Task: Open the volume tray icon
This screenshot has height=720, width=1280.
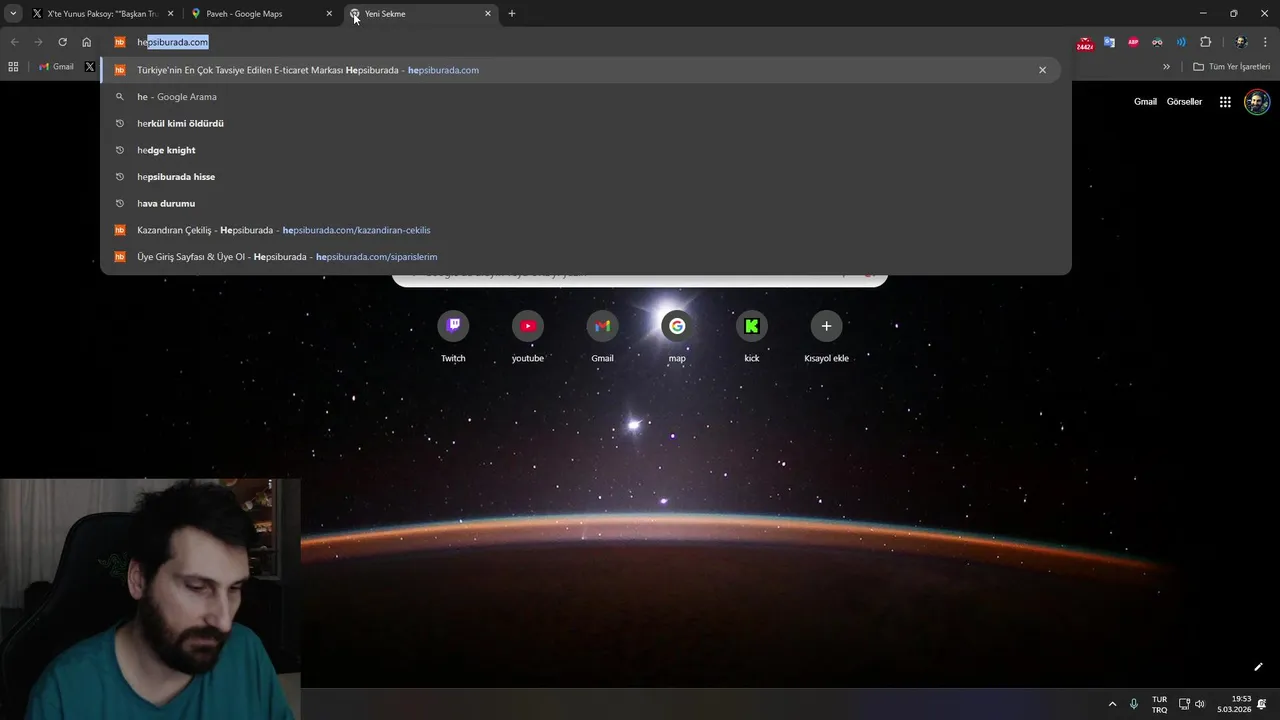Action: [1200, 704]
